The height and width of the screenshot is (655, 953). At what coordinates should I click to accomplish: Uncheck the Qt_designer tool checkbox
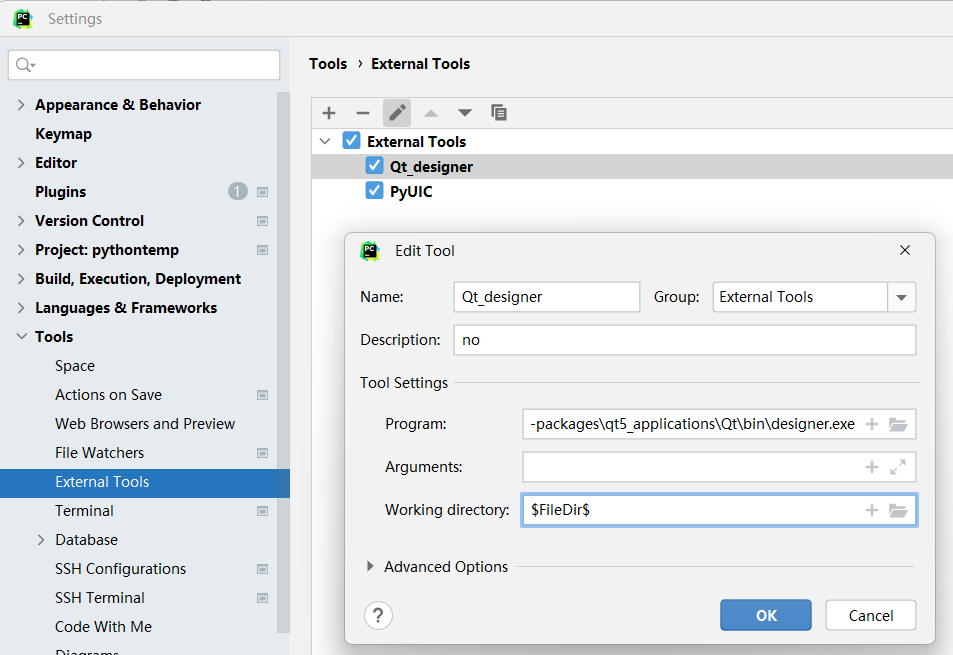click(374, 166)
